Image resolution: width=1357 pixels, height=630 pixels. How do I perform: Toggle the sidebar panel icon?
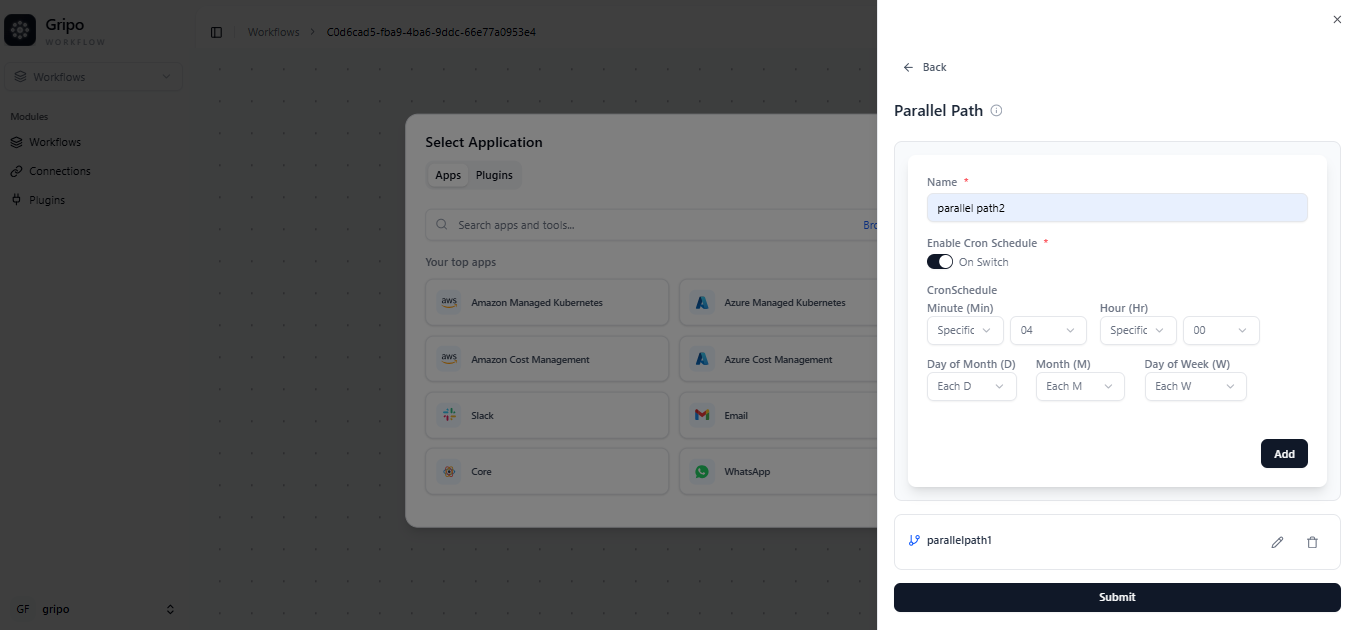pos(216,32)
